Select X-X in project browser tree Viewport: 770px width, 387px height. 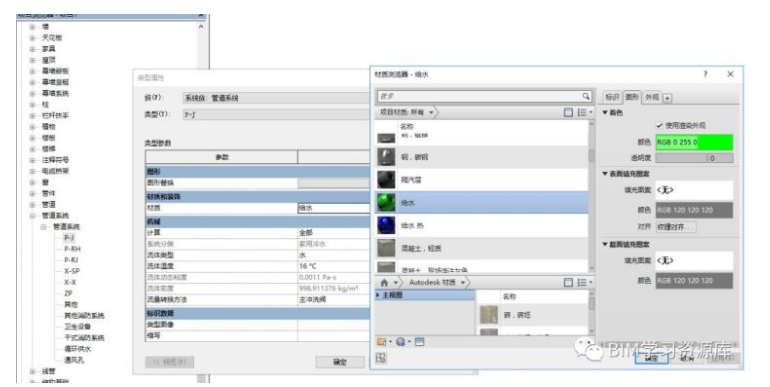[70, 282]
